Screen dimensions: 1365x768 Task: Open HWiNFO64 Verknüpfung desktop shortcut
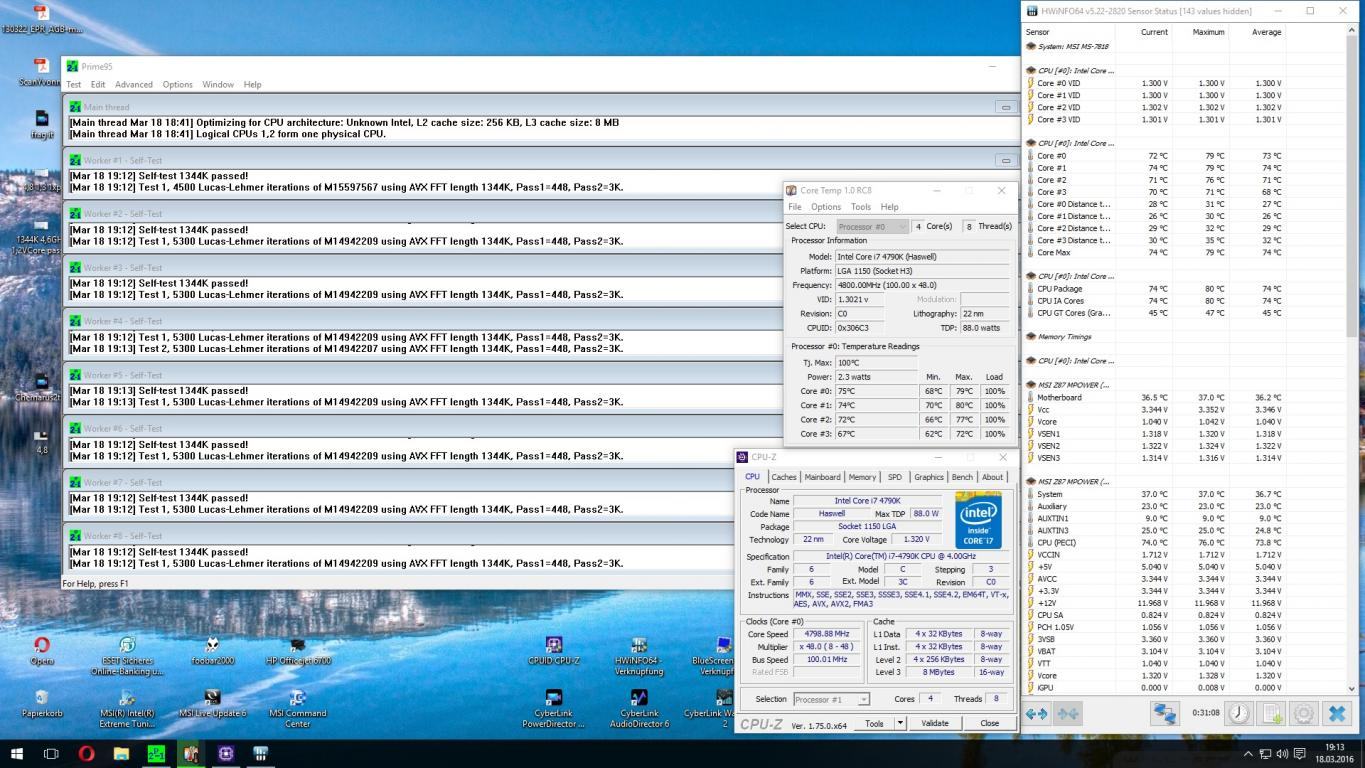(x=639, y=656)
